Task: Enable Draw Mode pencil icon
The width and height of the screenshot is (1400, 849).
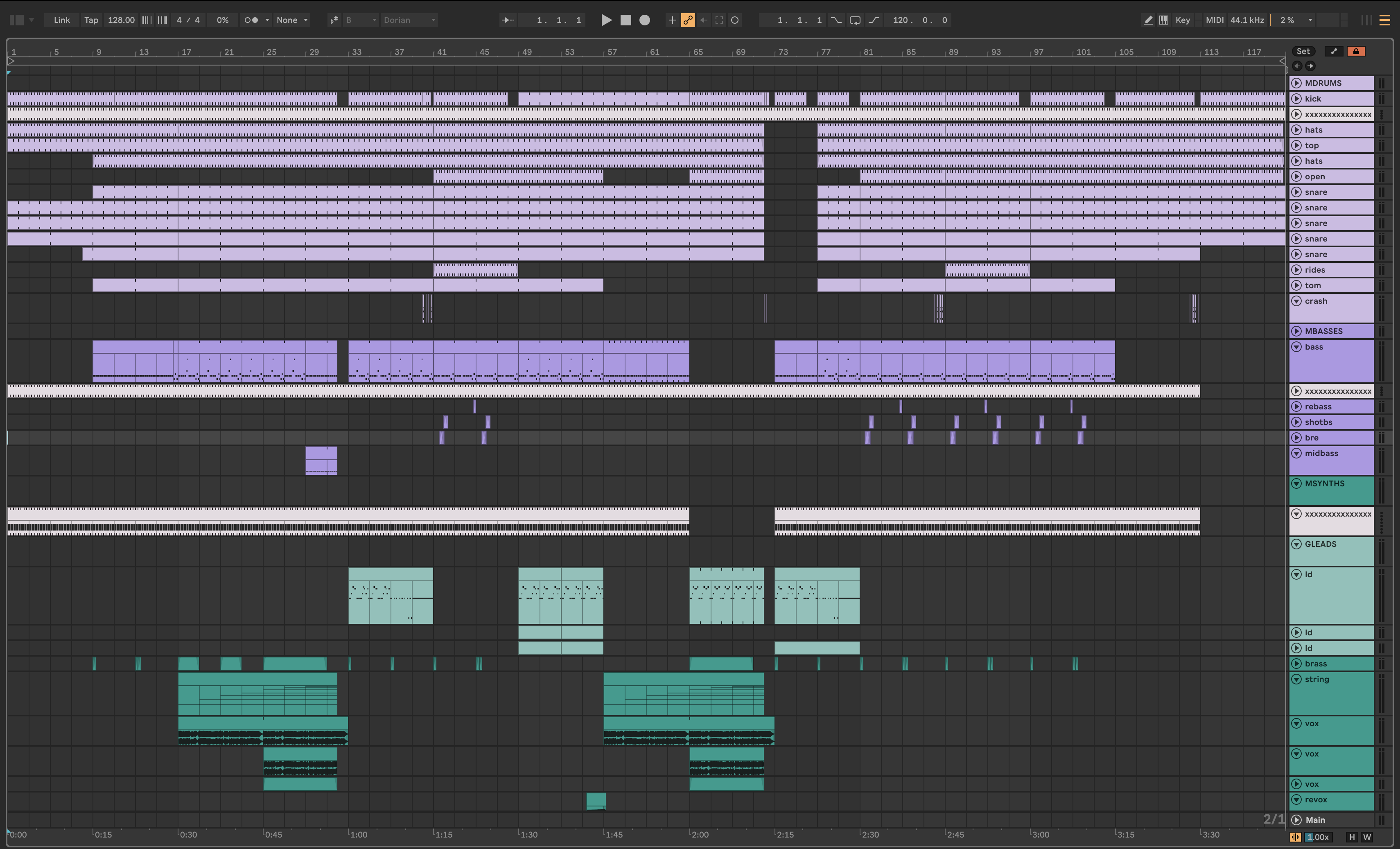Action: click(1148, 20)
